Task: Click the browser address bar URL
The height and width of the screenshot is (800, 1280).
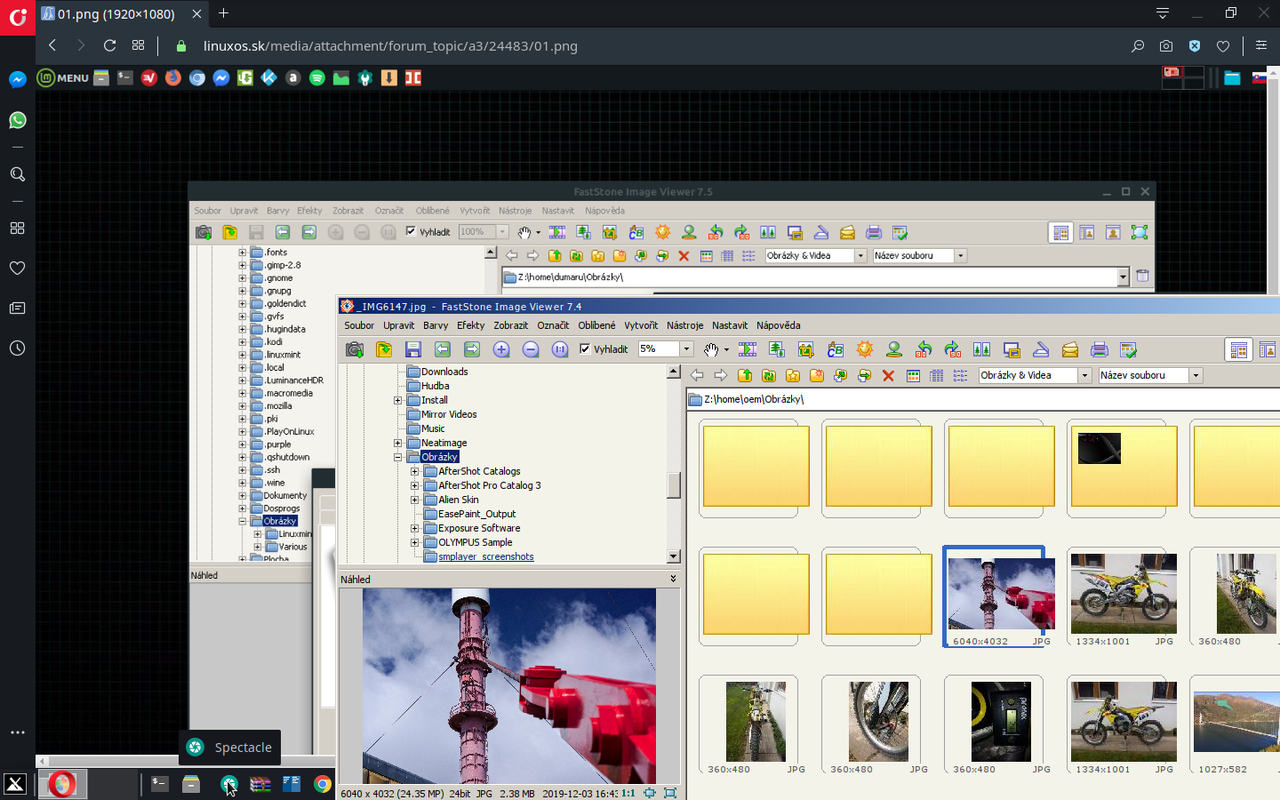Action: point(390,46)
